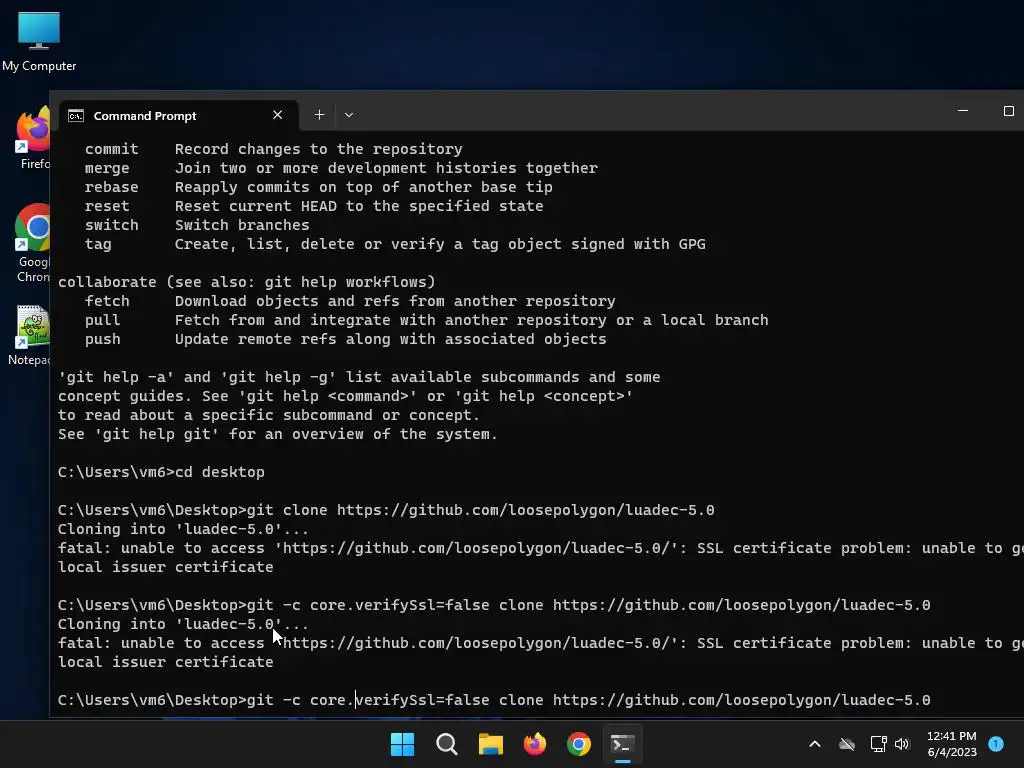This screenshot has height=768, width=1024.
Task: Launch Firefox from the desktop shortcut
Action: click(x=33, y=138)
